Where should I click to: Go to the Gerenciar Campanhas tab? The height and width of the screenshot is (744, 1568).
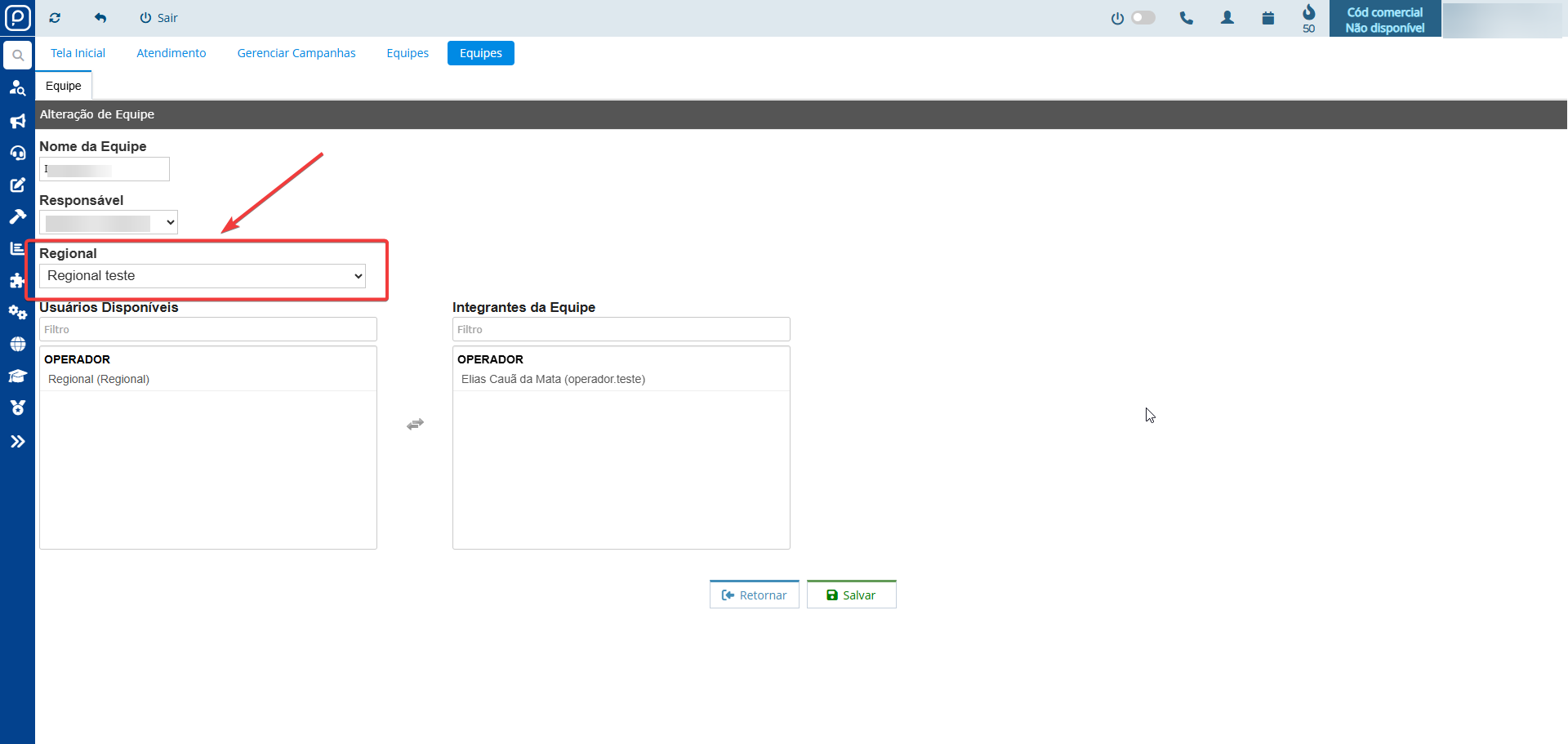[x=296, y=53]
